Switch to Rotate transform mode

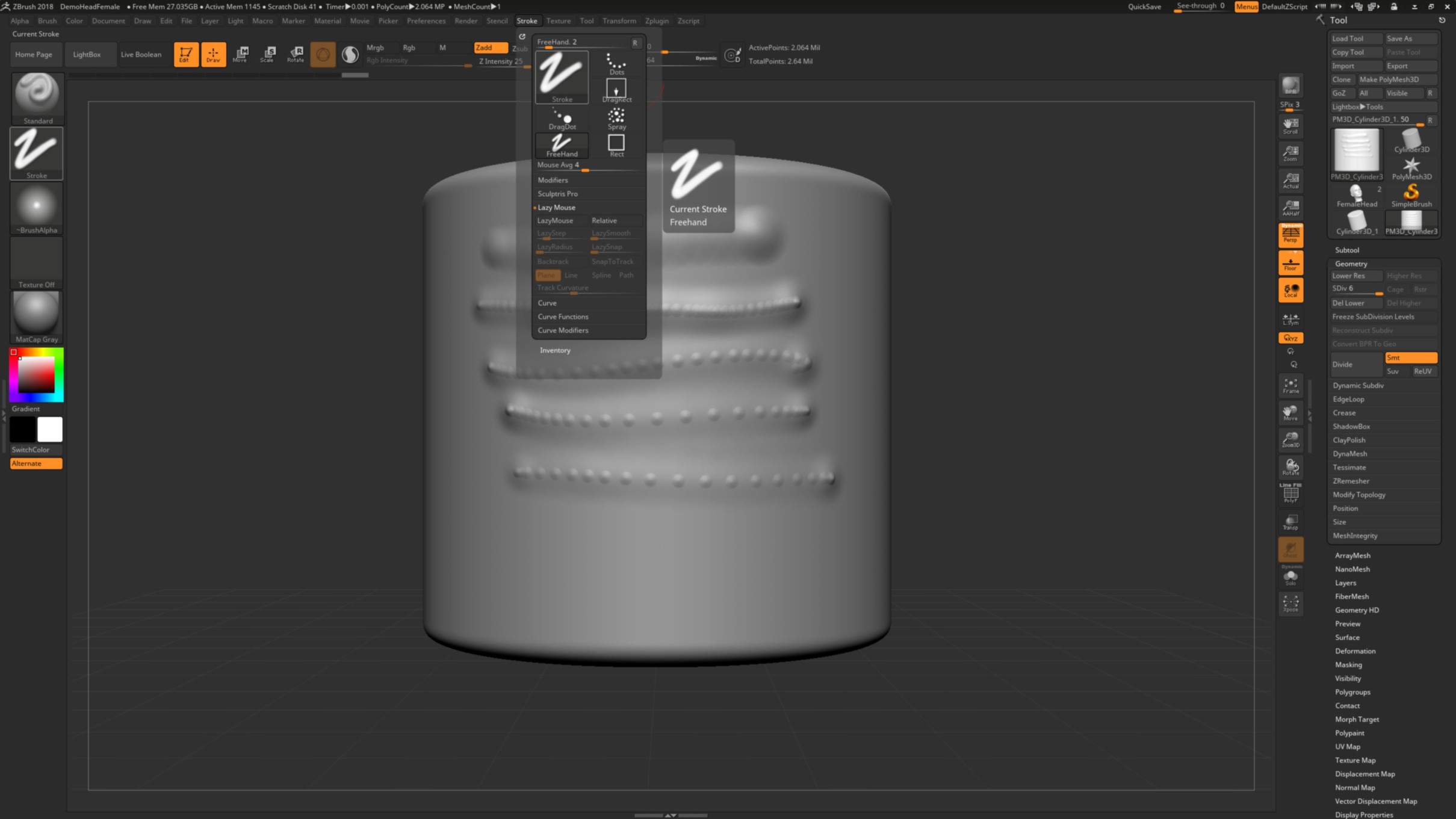[296, 54]
